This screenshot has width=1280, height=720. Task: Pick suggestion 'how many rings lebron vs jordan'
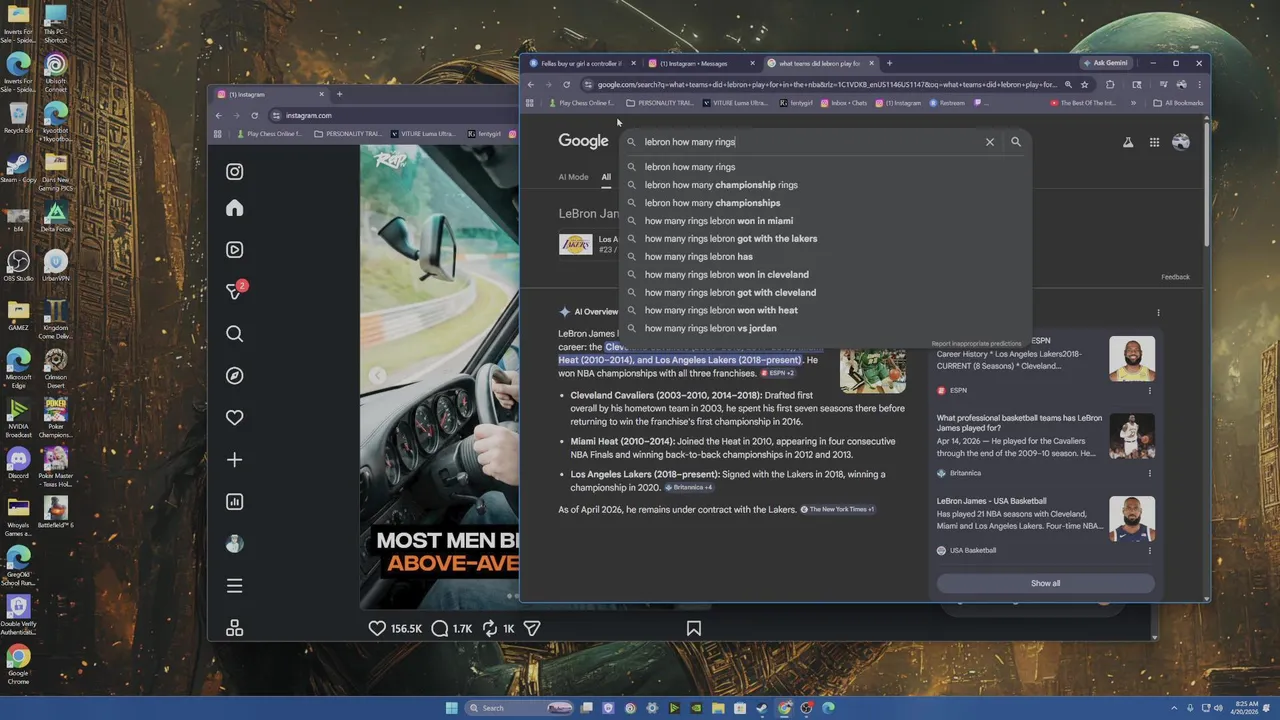point(825,328)
